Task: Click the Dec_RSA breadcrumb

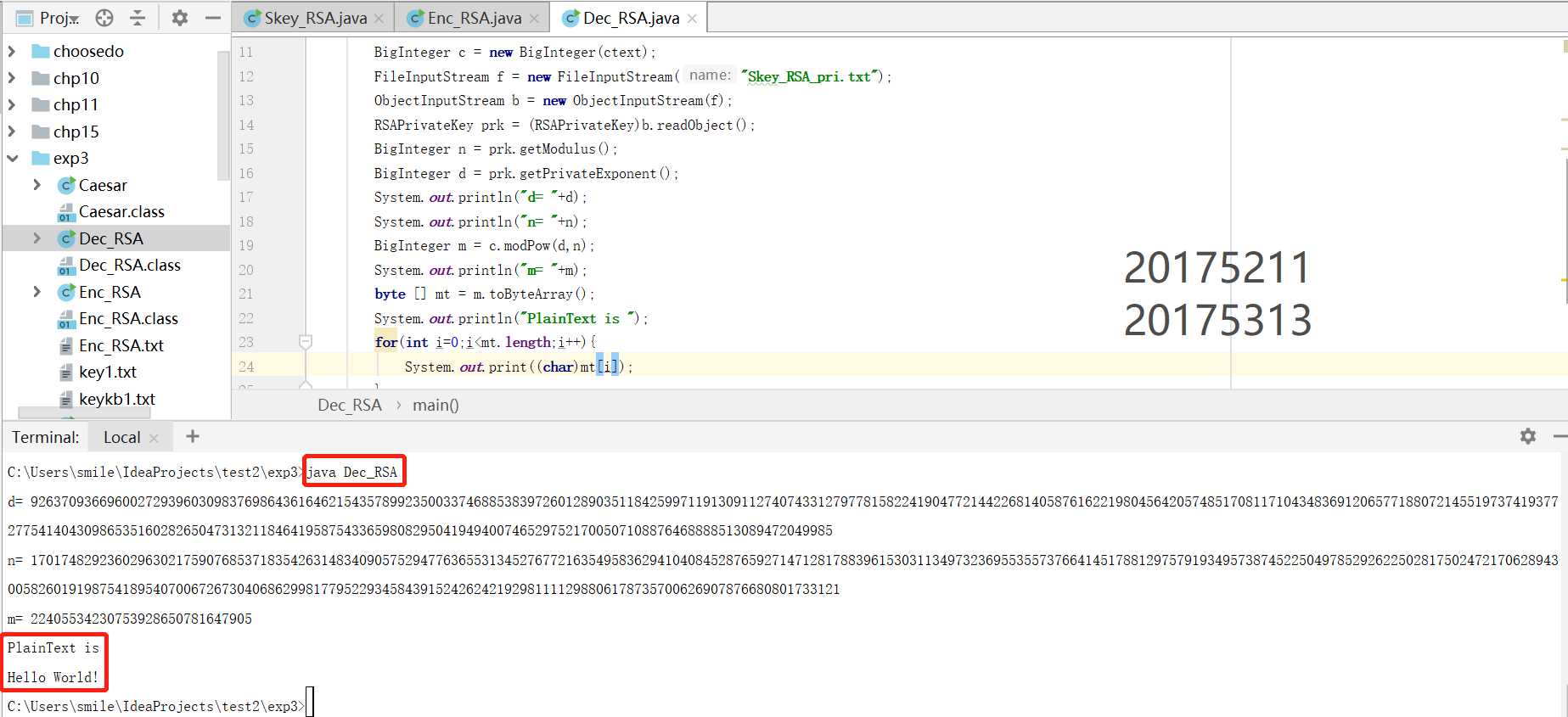Action: 350,405
